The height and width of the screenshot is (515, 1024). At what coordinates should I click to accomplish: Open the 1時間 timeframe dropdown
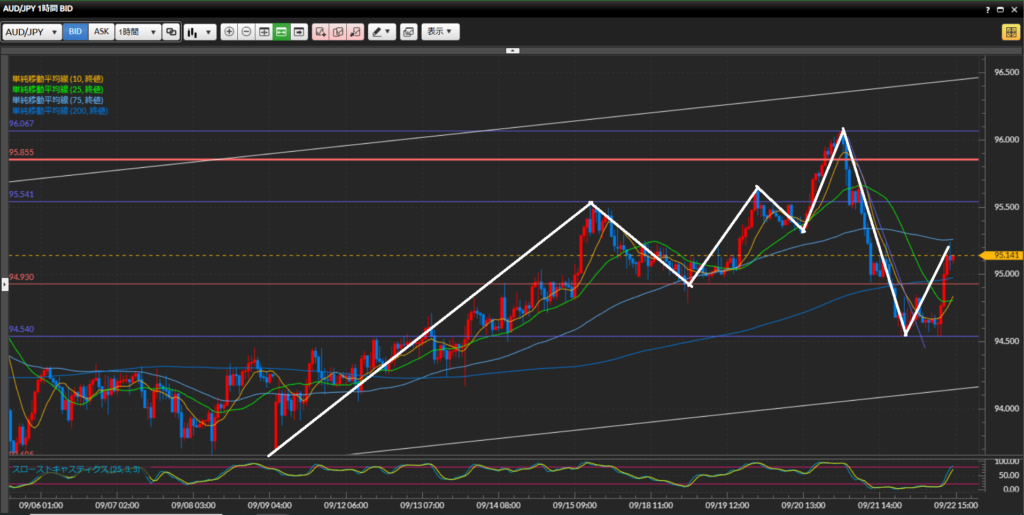[138, 32]
